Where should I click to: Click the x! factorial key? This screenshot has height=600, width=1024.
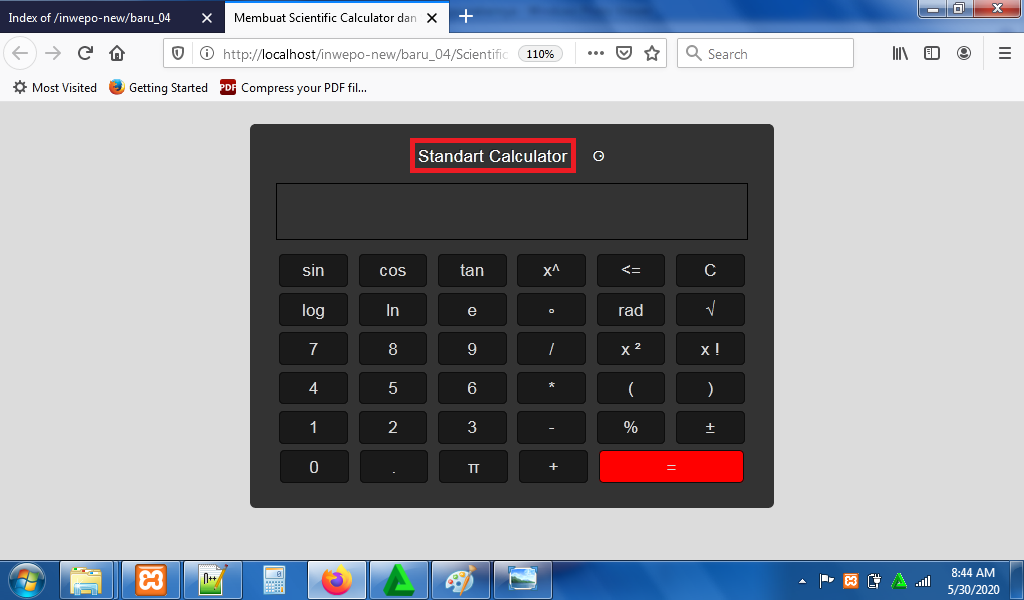coord(711,349)
